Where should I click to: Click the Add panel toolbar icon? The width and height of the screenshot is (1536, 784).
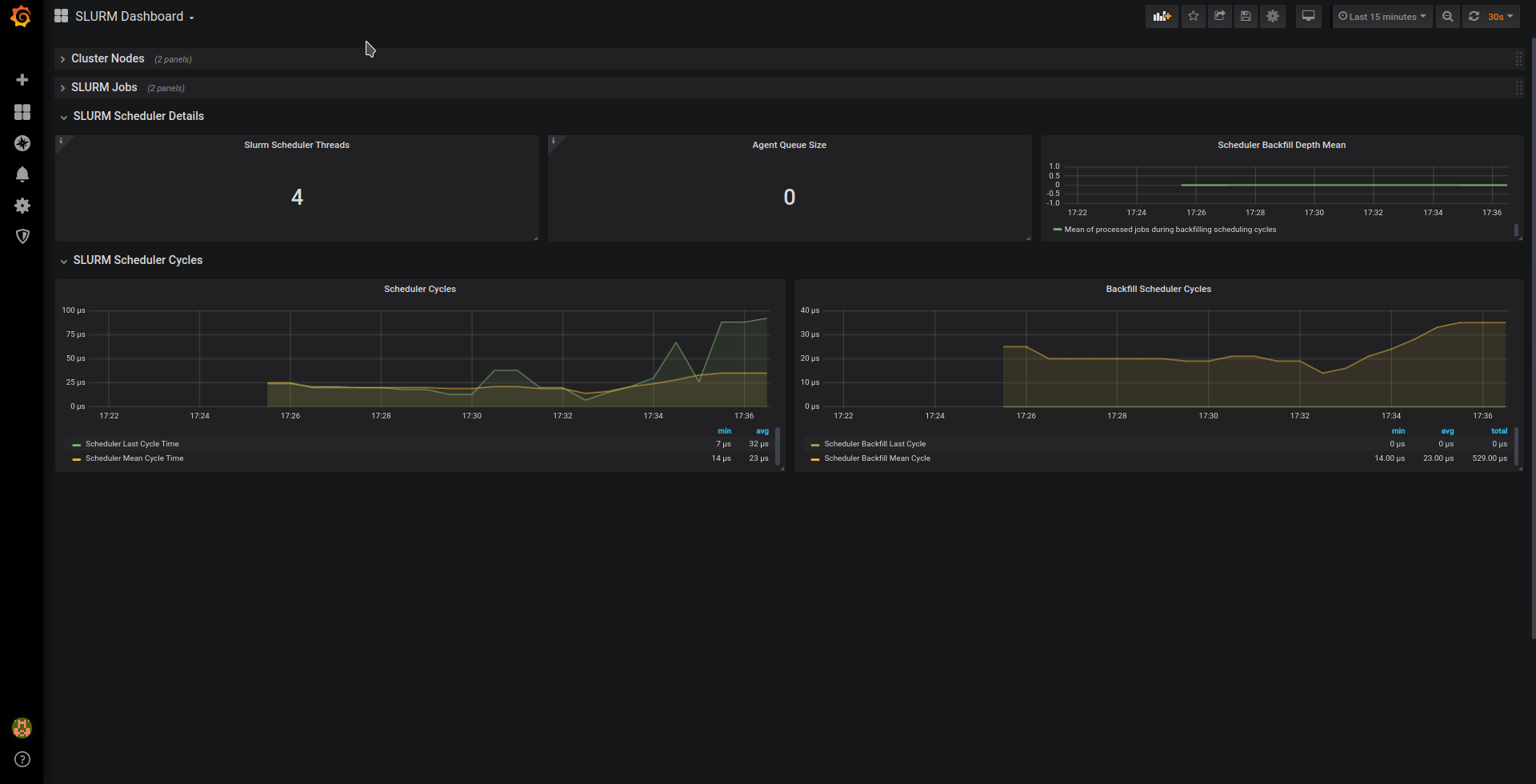tap(1162, 16)
